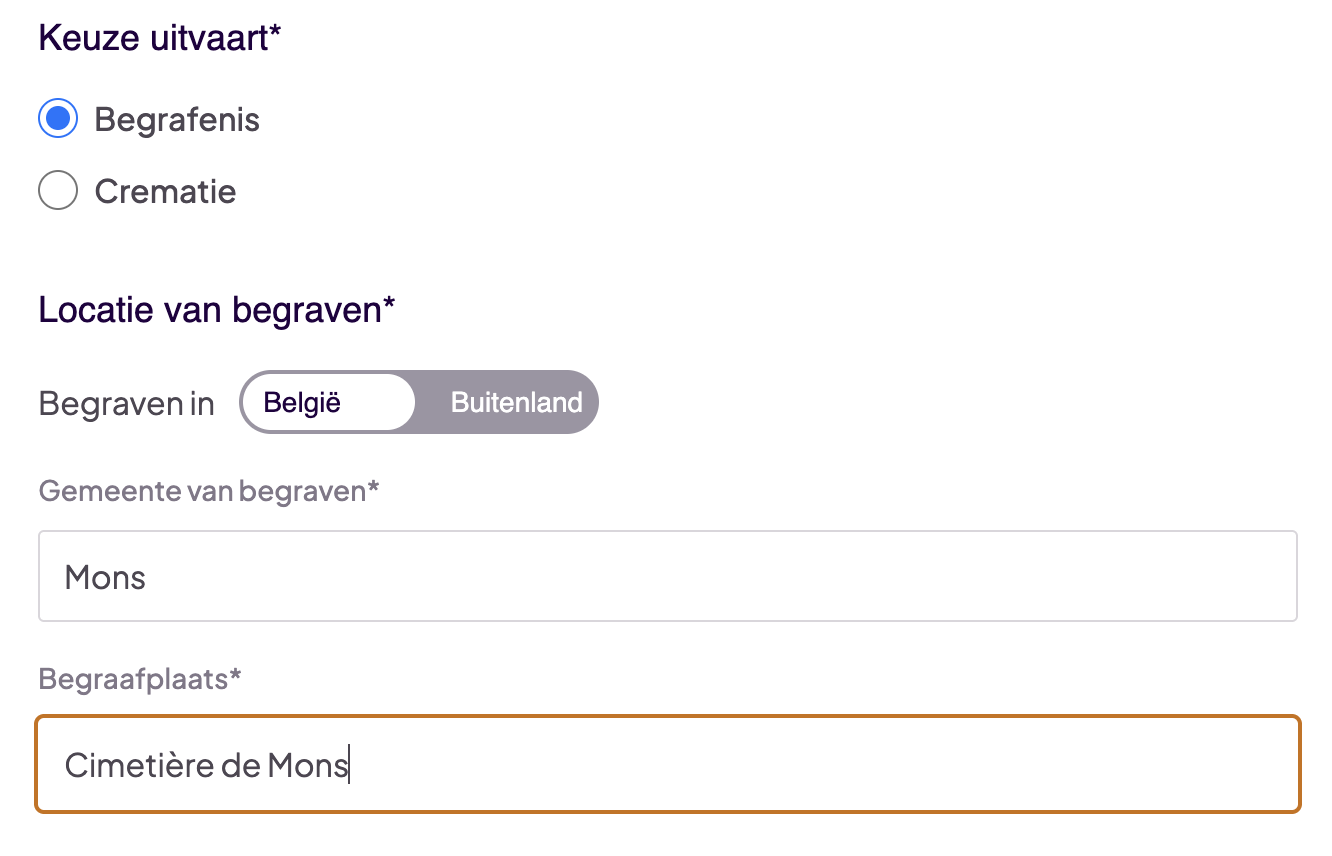Click the asterisk after "Keuze uitvaart"
Viewport: 1332px width, 856px height.
(x=275, y=36)
